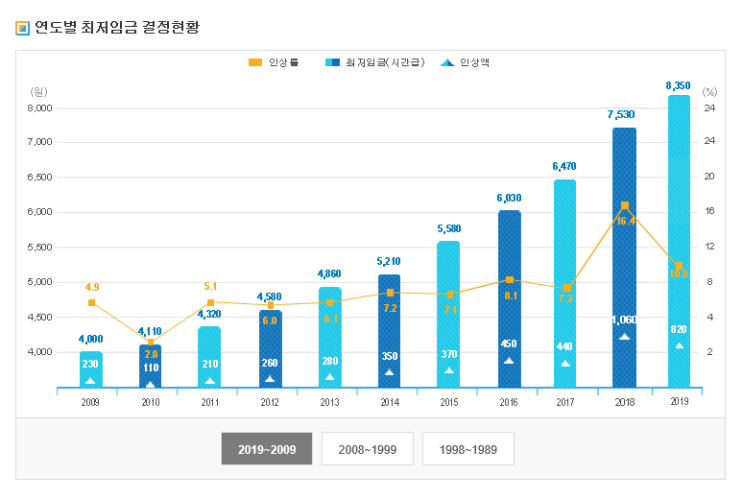Click the 8,350 value label above 2019
Screen dimensions: 743x498
point(678,85)
